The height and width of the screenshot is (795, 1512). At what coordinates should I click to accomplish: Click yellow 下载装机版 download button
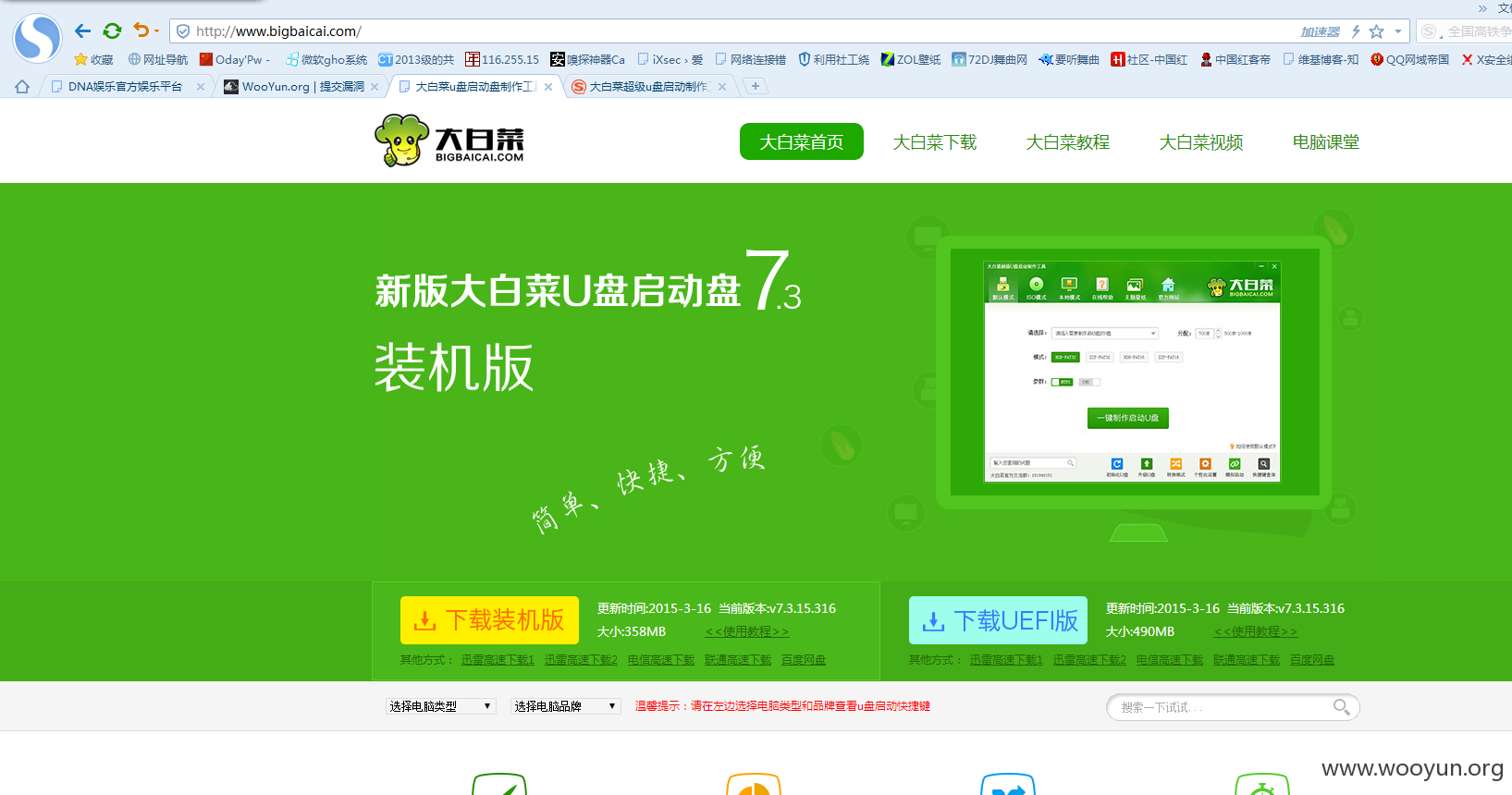point(489,620)
